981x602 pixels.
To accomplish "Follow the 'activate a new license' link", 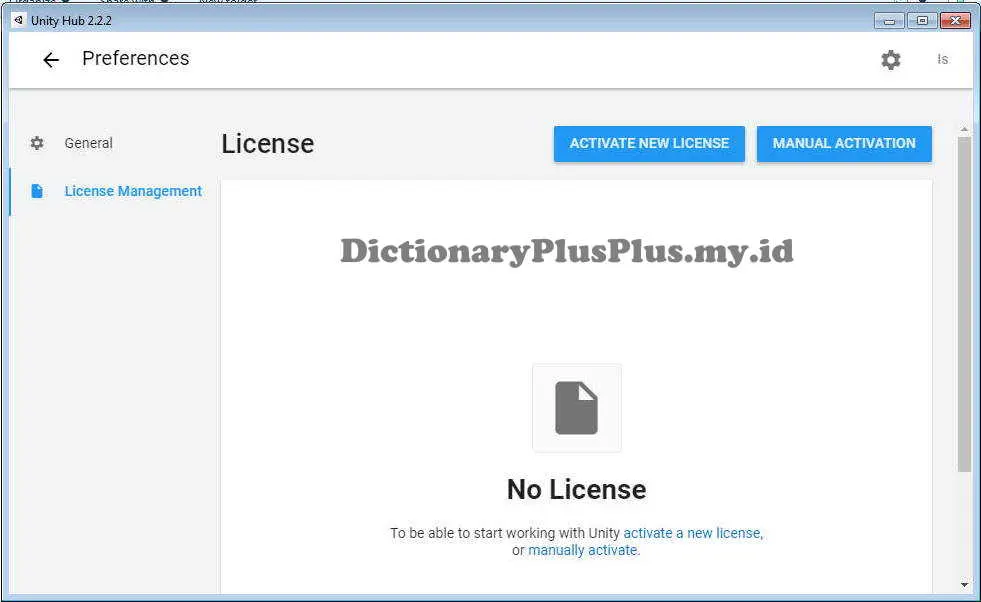I will [693, 533].
